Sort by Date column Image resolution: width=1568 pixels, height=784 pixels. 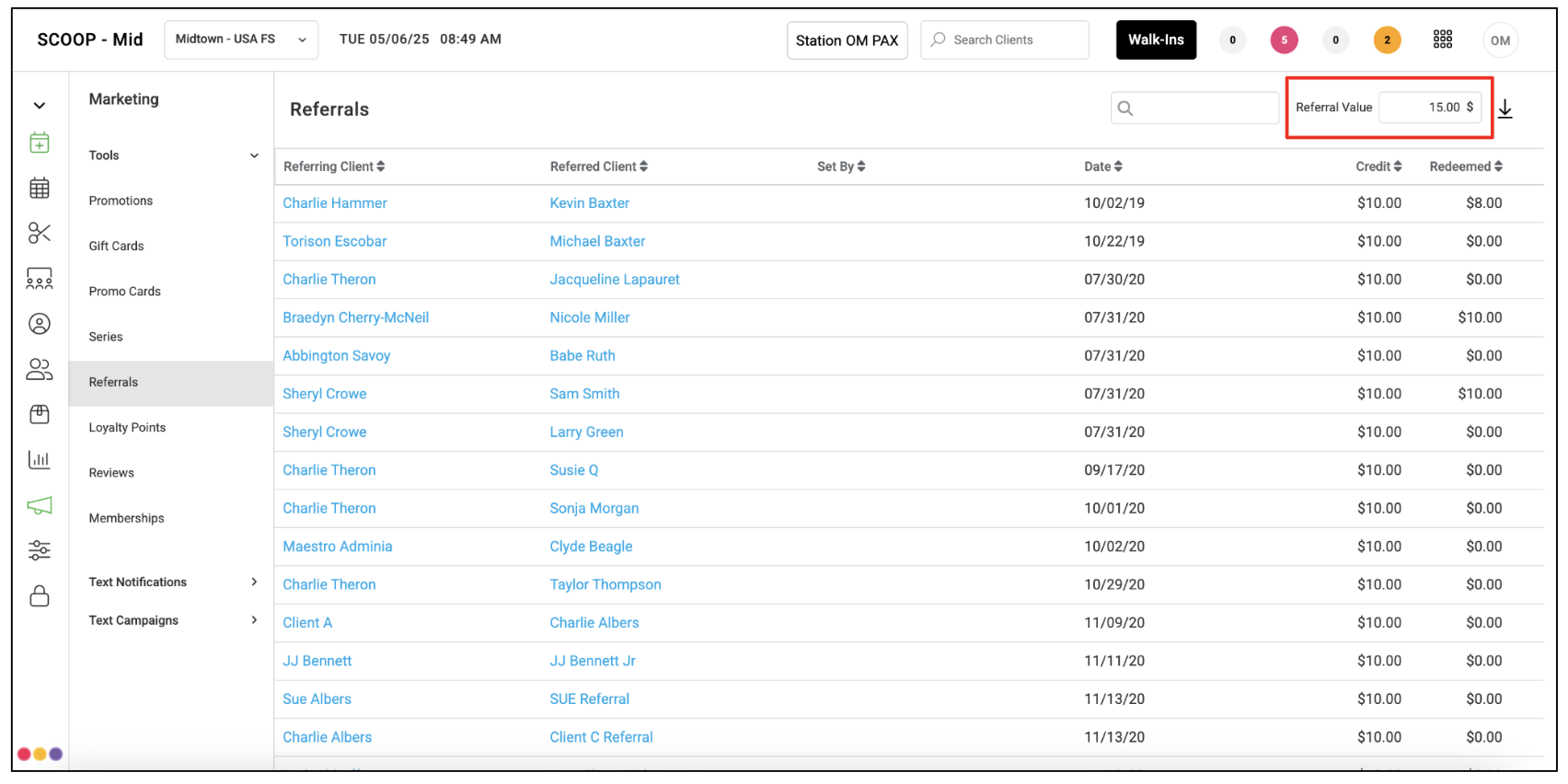(1103, 167)
